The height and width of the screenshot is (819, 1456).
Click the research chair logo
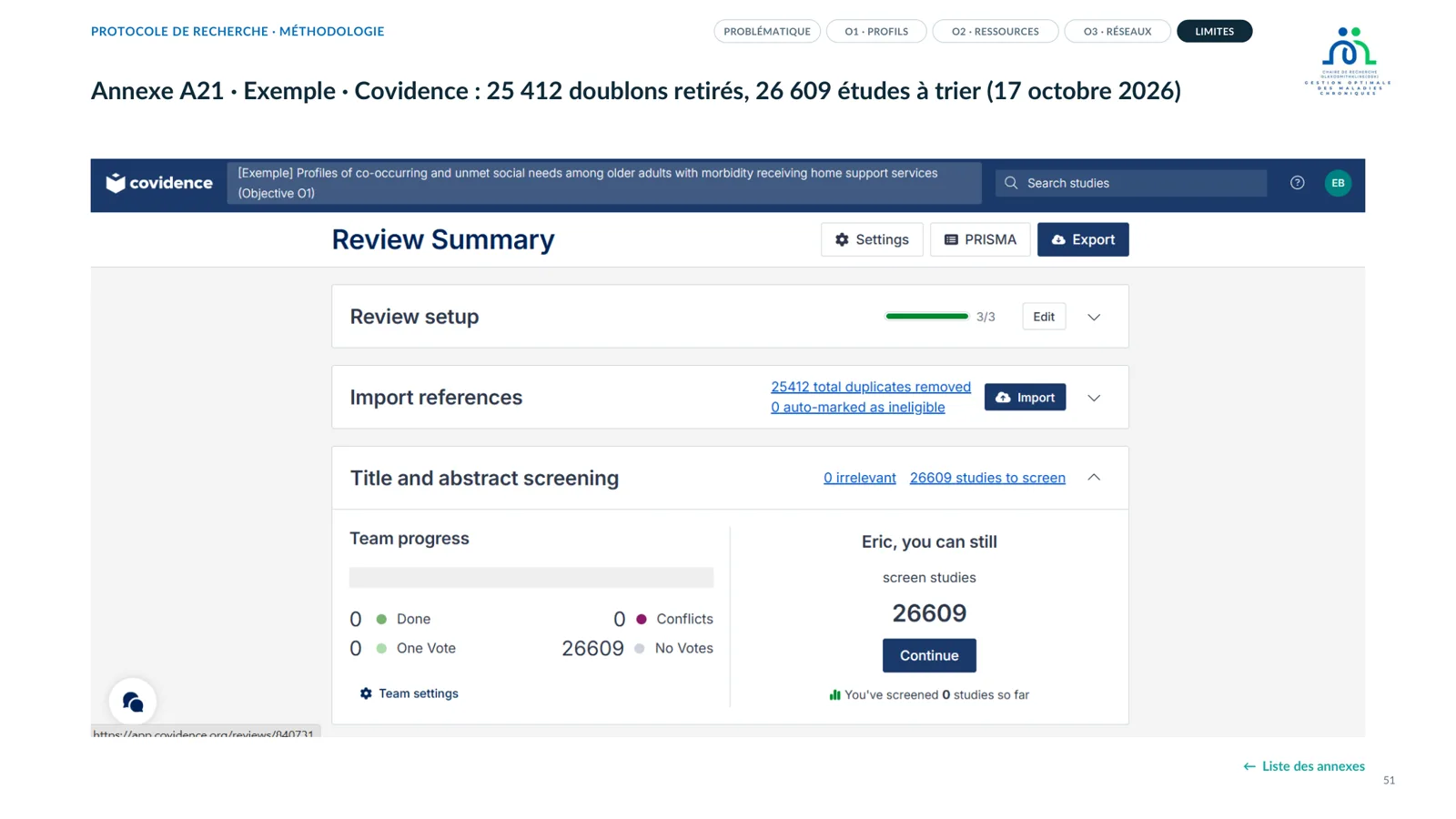[1348, 61]
